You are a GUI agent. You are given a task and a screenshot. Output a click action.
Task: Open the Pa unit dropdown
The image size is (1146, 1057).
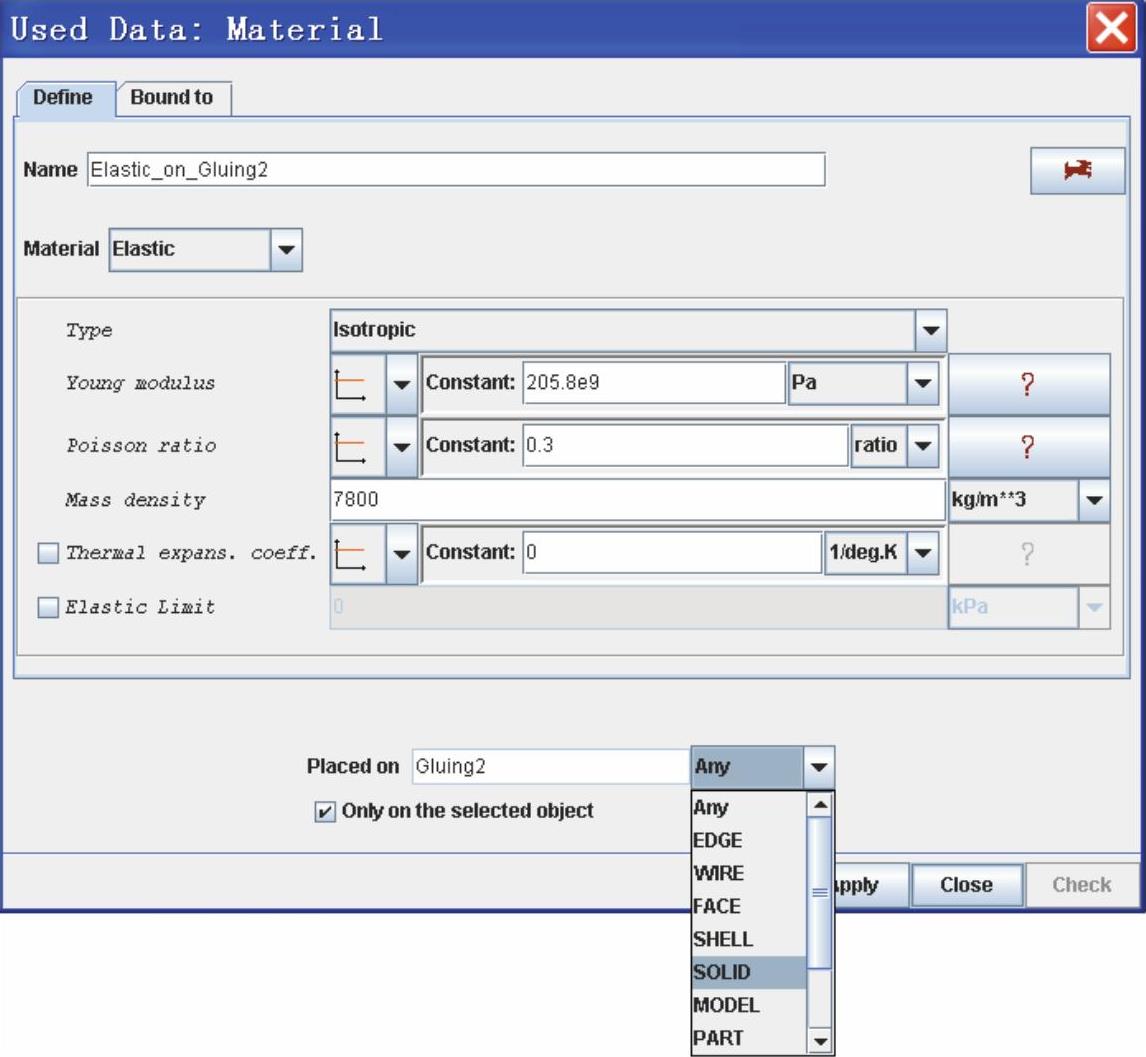point(921,383)
